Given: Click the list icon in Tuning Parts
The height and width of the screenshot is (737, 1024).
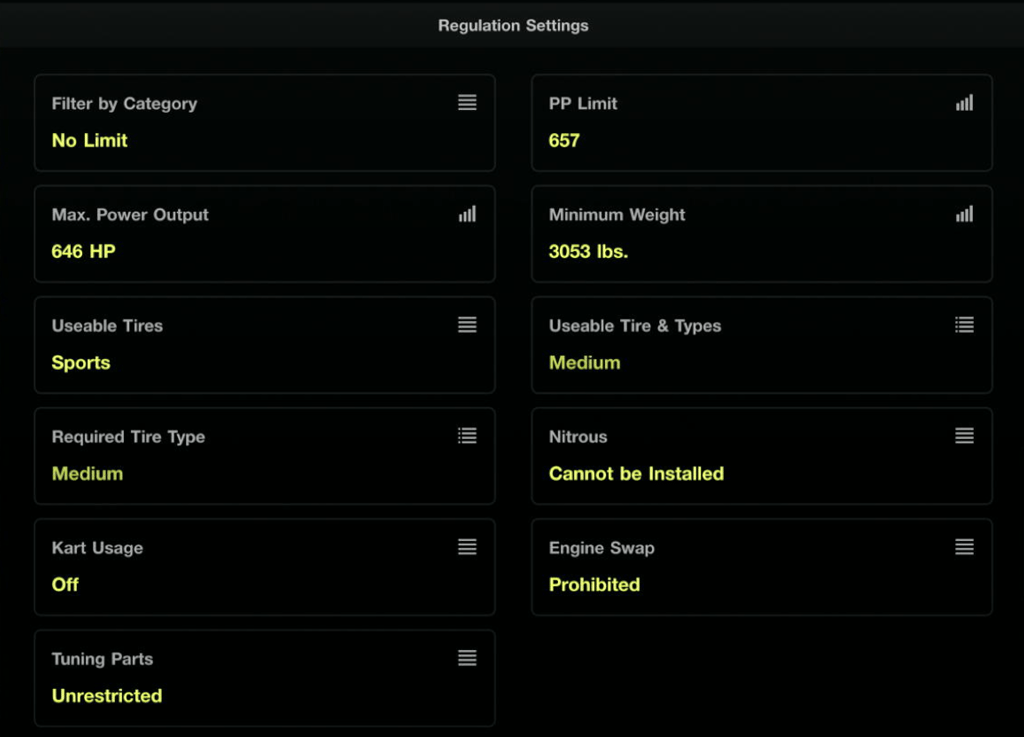Looking at the screenshot, I should pos(467,657).
